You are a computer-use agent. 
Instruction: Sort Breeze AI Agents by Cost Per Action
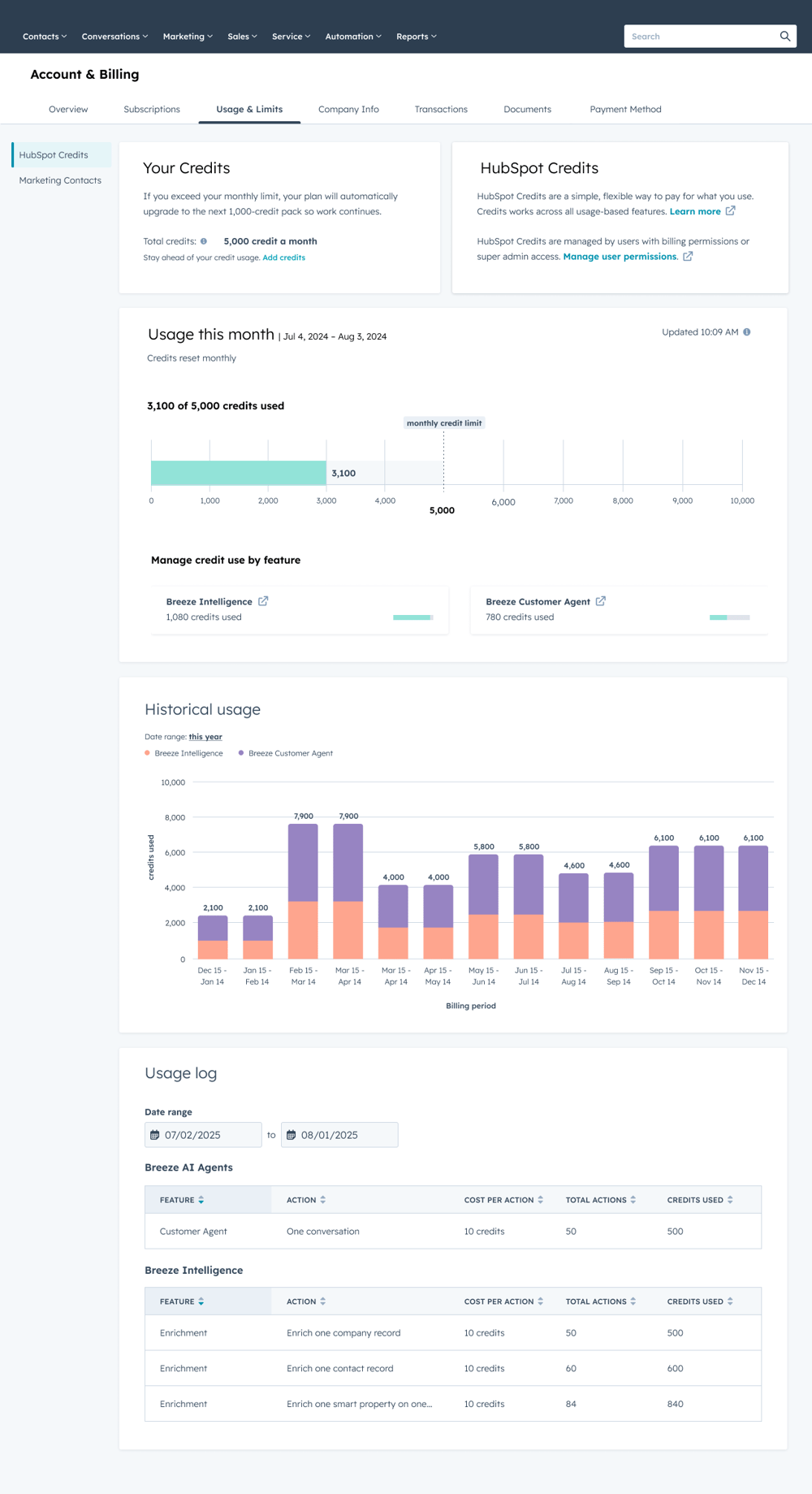[541, 1200]
